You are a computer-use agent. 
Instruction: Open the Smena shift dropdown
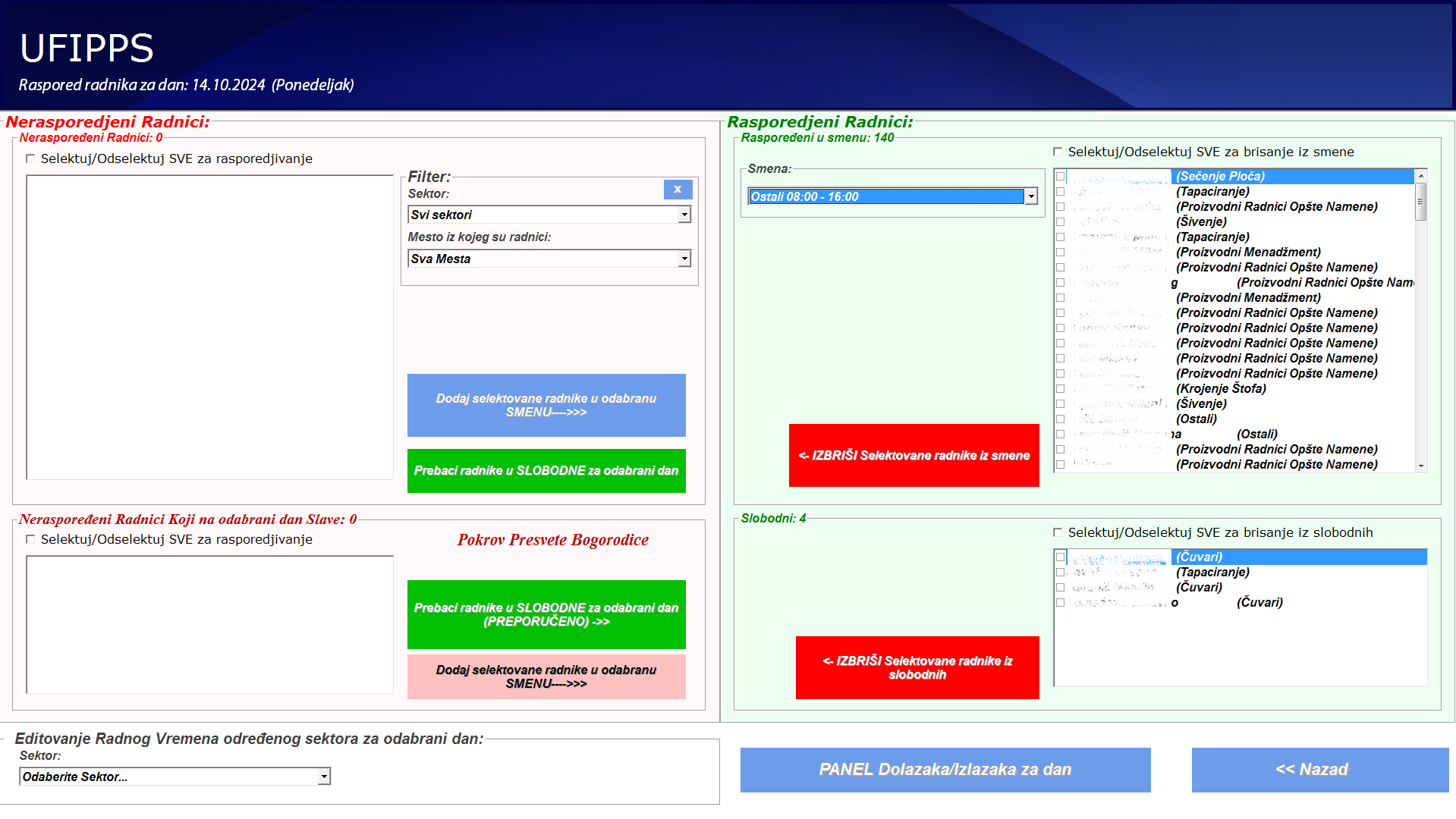click(x=1030, y=196)
